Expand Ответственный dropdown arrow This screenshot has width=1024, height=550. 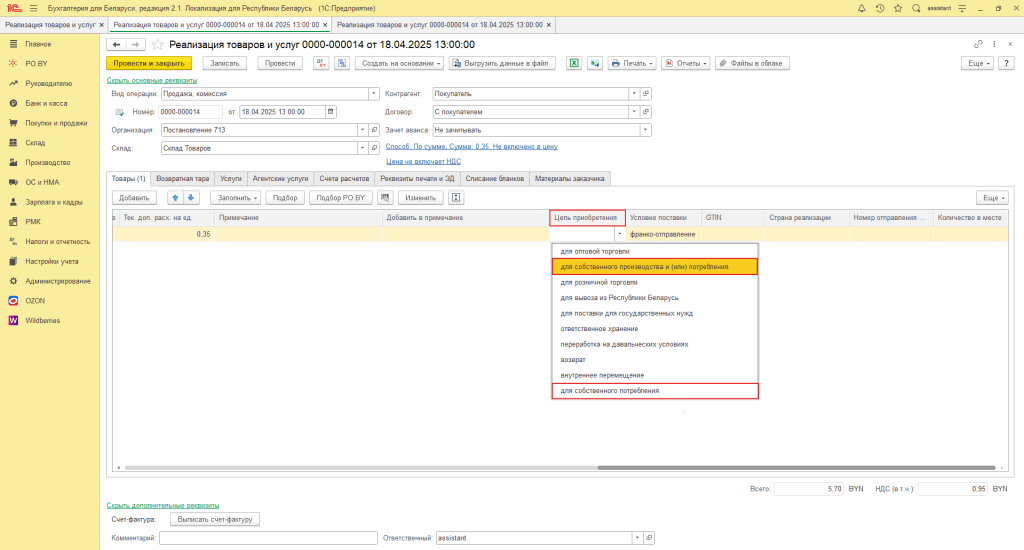[x=637, y=538]
